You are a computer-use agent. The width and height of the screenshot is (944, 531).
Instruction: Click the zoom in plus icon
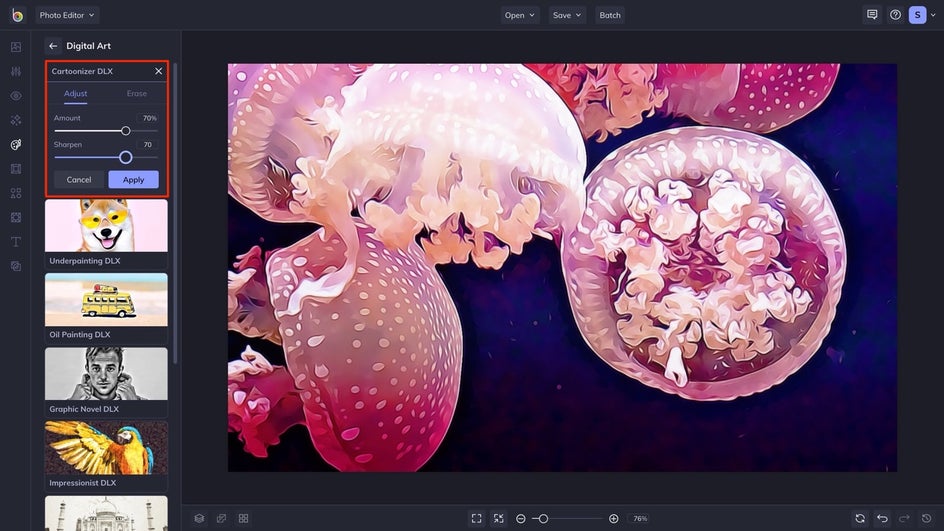[x=613, y=518]
